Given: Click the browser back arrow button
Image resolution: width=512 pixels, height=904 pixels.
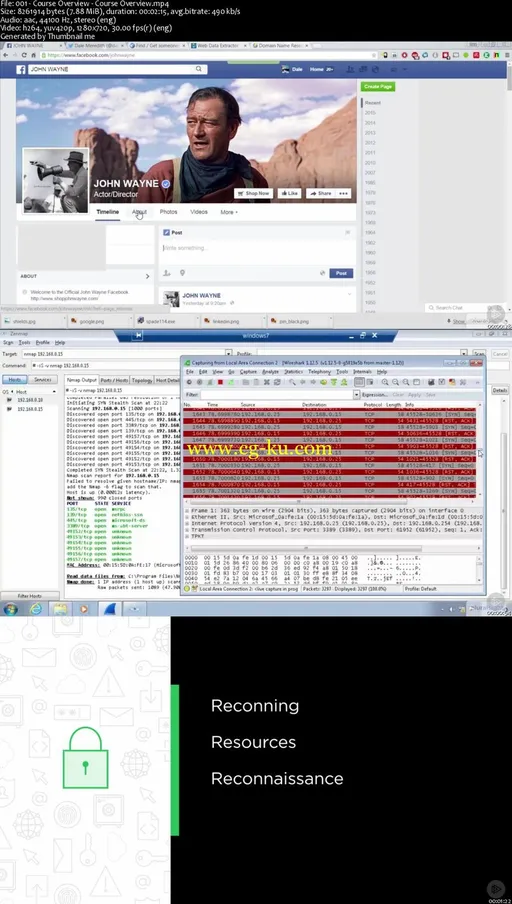Looking at the screenshot, I should [x=7, y=55].
